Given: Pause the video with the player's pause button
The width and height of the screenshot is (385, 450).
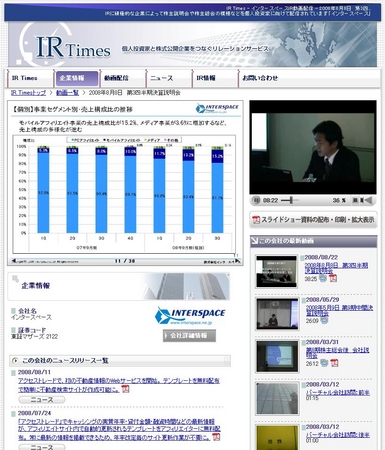Looking at the screenshot, I should coord(256,200).
